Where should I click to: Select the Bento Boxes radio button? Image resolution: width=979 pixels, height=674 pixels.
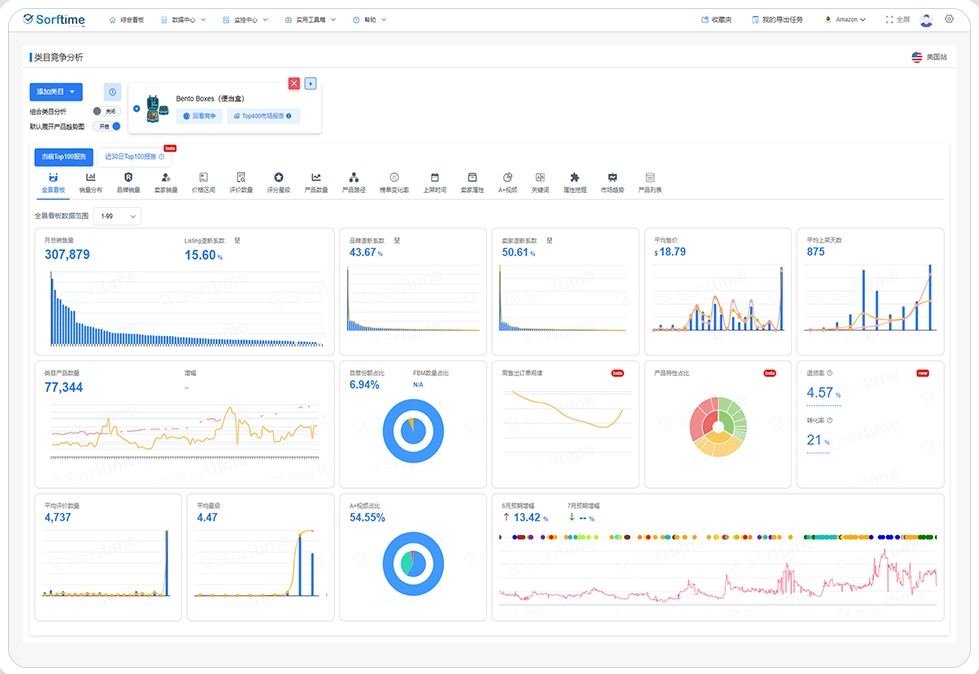click(x=136, y=108)
